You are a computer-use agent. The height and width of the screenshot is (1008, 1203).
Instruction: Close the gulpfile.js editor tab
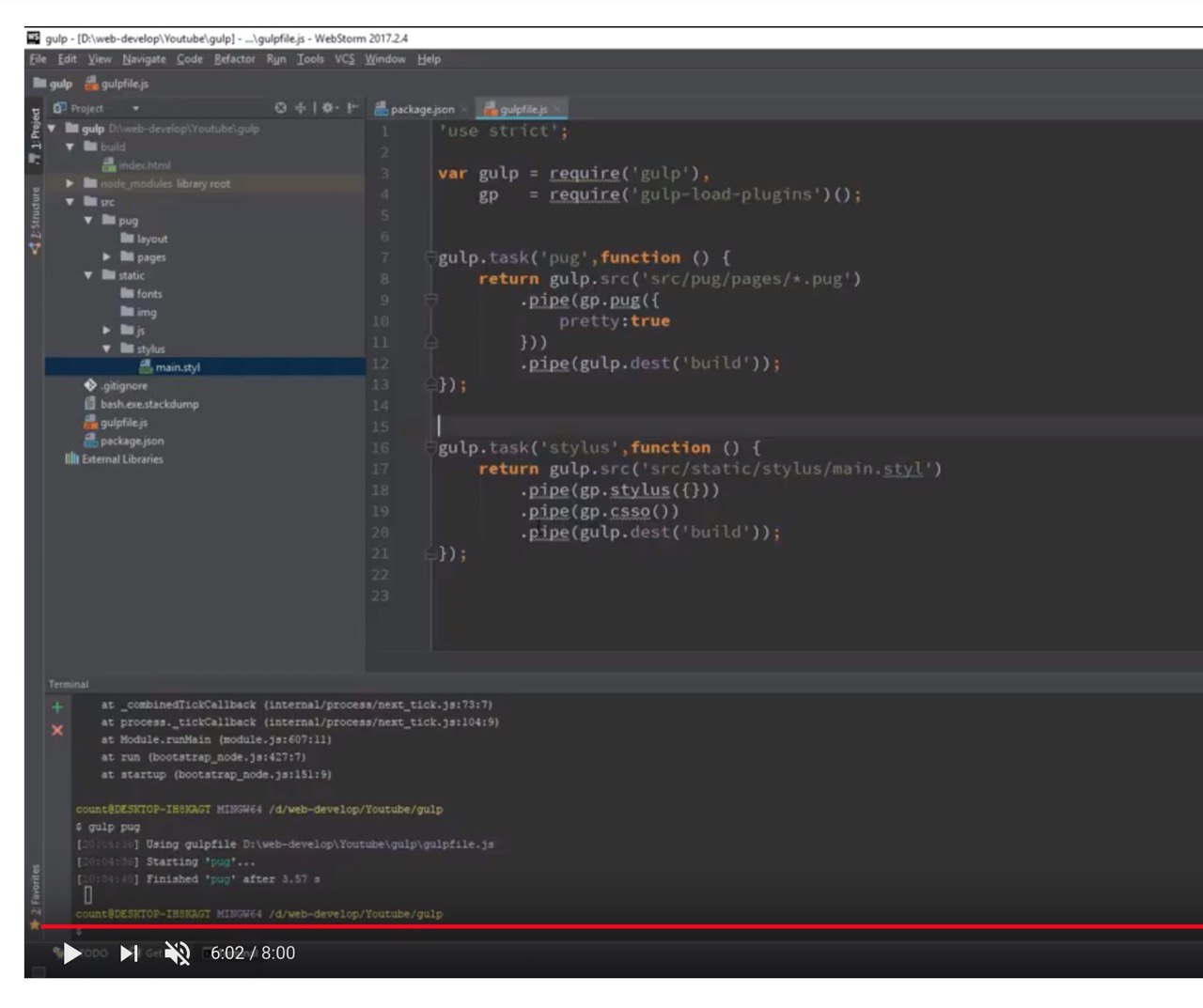(x=557, y=109)
